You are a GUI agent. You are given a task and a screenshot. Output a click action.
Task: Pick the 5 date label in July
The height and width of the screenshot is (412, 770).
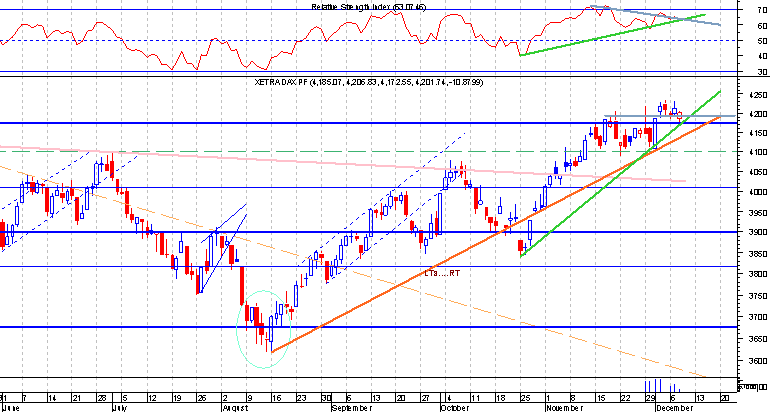coord(125,398)
